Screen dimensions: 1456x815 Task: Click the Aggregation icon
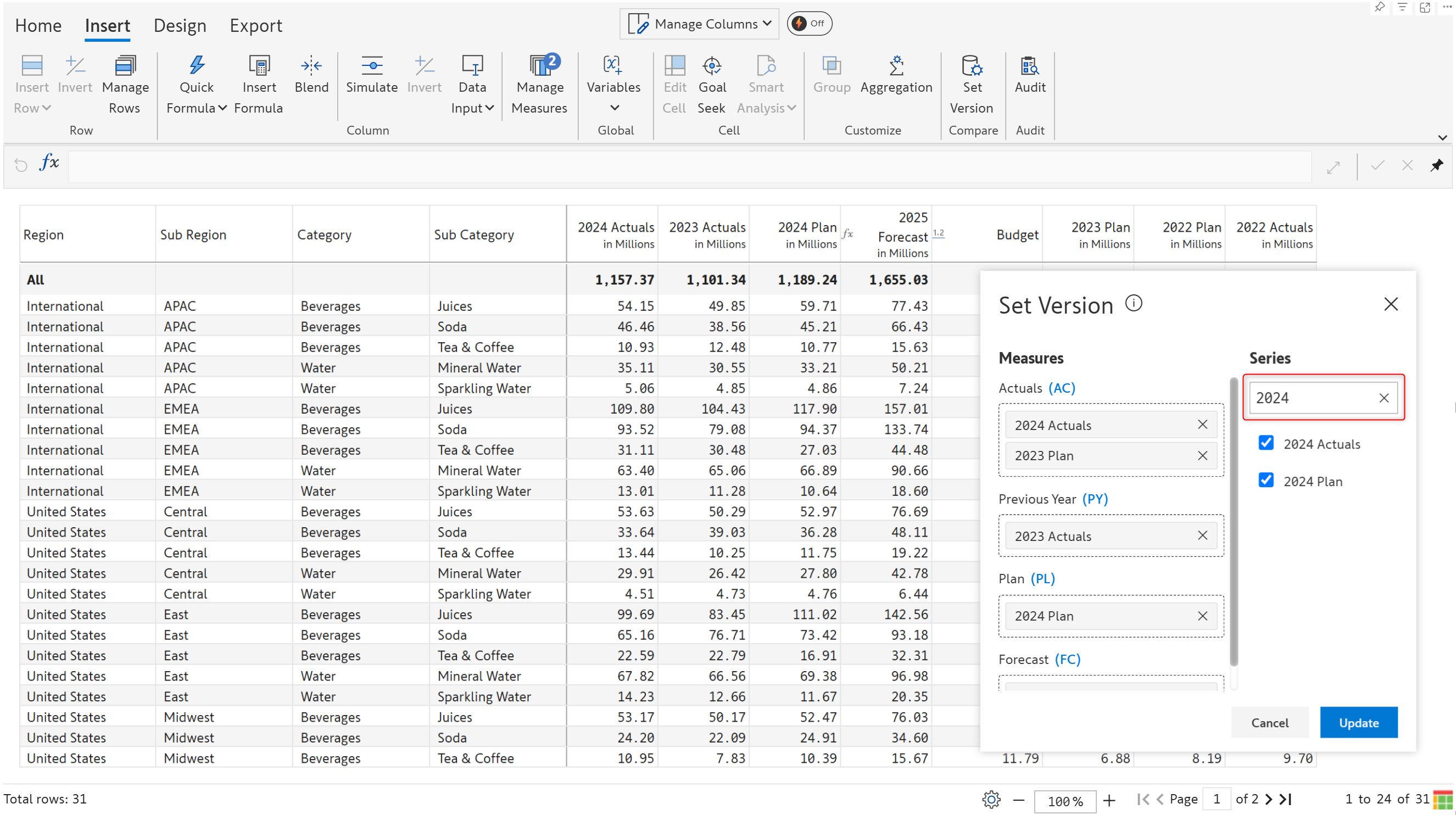coord(896,66)
